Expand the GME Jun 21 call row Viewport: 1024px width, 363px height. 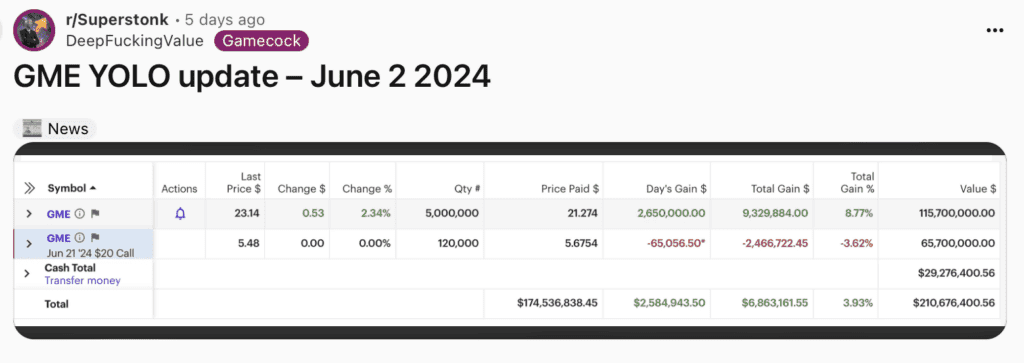29,244
